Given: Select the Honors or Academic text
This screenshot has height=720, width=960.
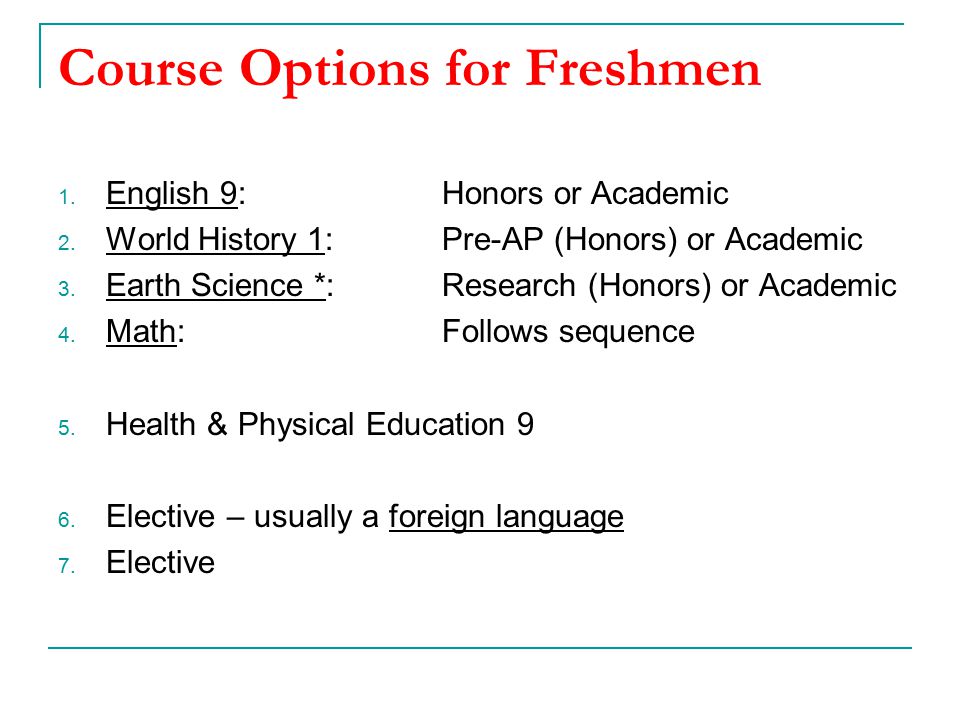Looking at the screenshot, I should click(x=585, y=193).
